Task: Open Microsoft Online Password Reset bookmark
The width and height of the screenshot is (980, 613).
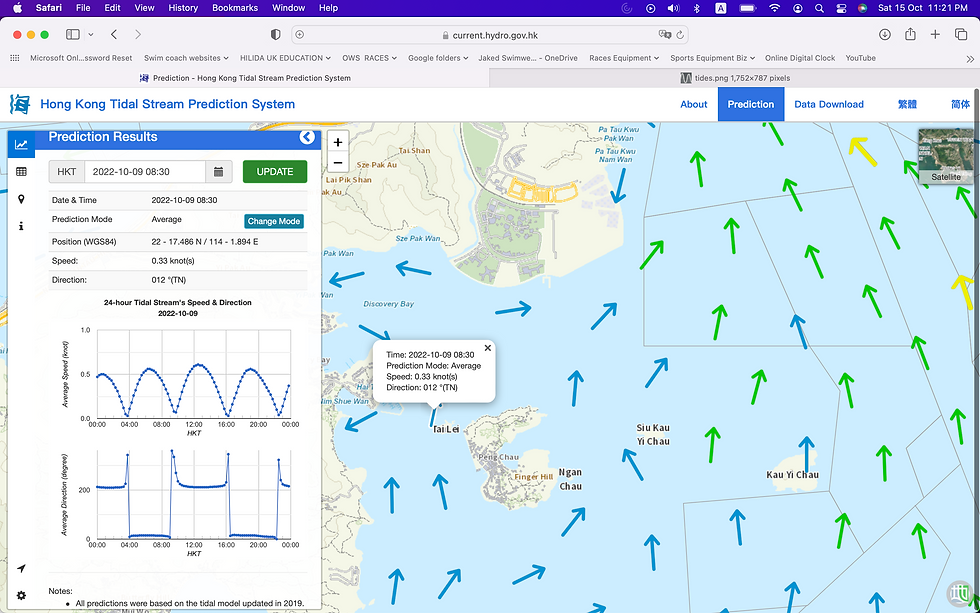Action: point(81,58)
